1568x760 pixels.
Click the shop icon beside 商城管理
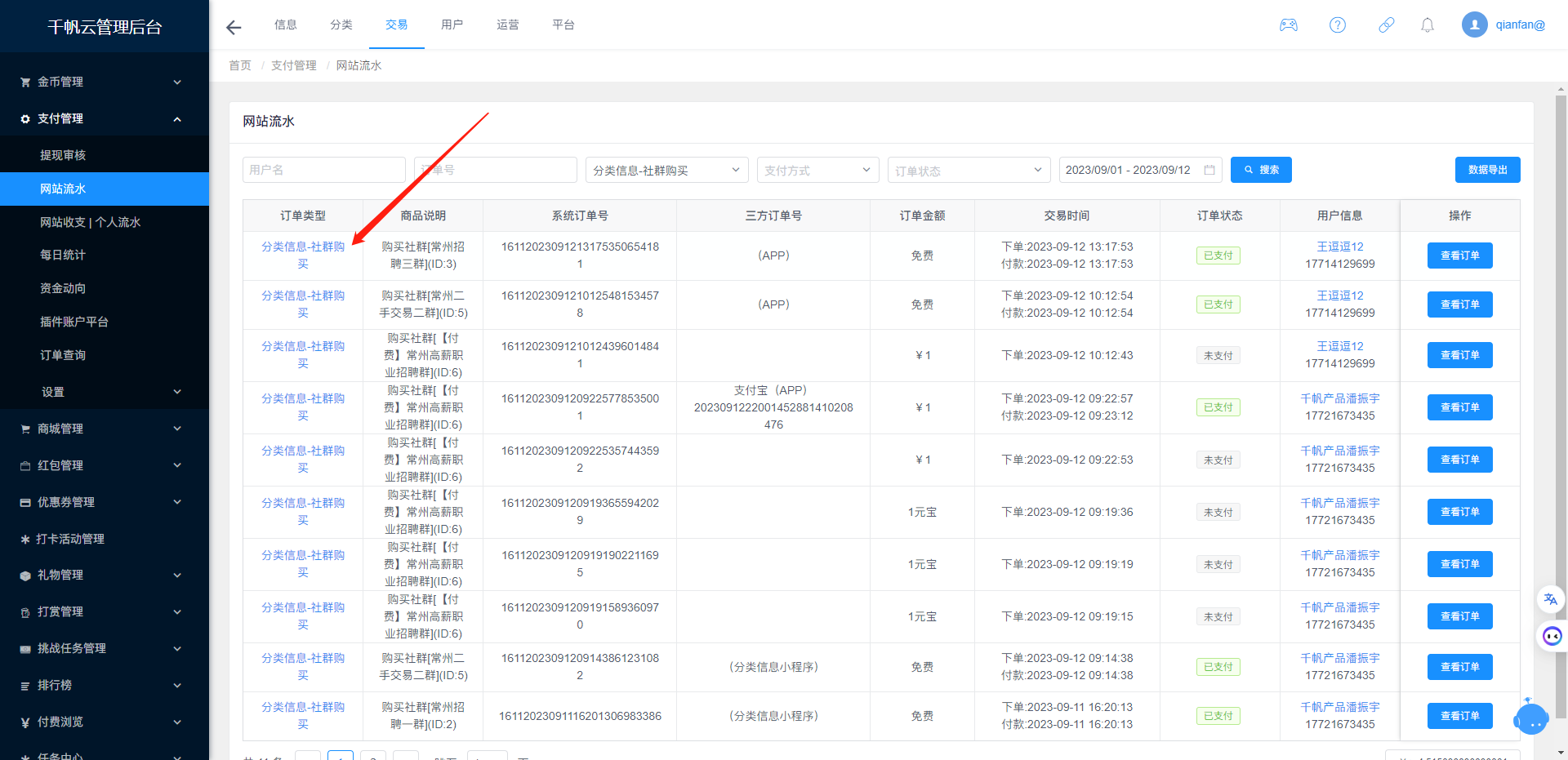[x=25, y=429]
